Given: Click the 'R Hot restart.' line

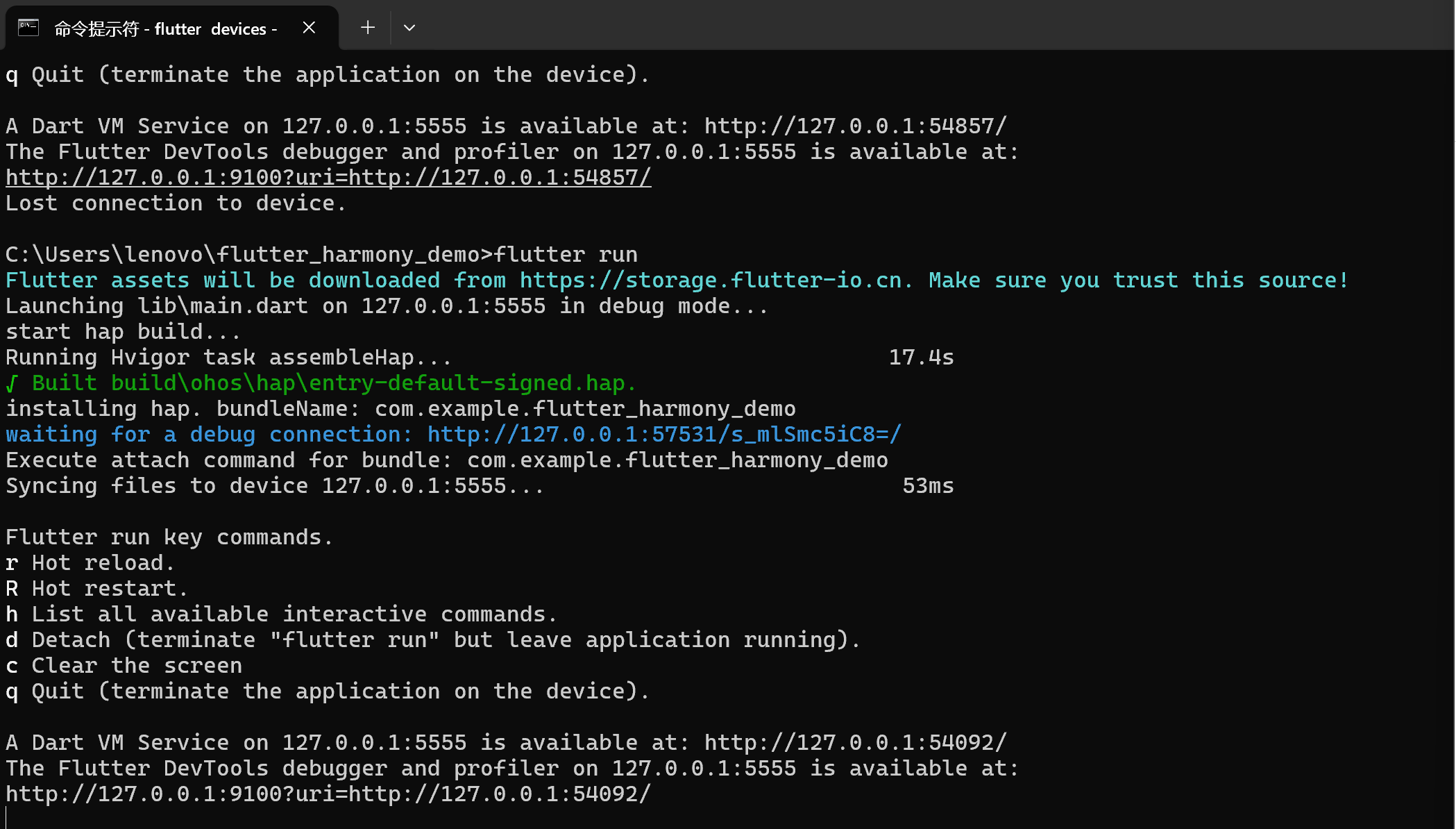Looking at the screenshot, I should pyautogui.click(x=96, y=589).
